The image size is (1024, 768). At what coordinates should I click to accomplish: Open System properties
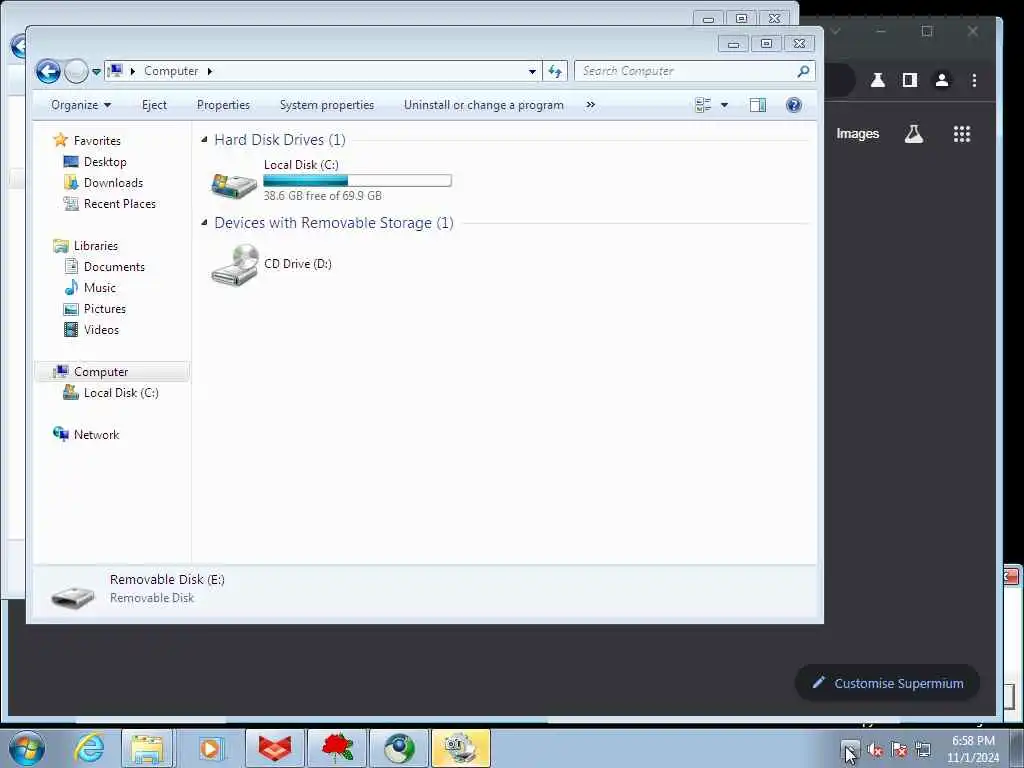(327, 105)
